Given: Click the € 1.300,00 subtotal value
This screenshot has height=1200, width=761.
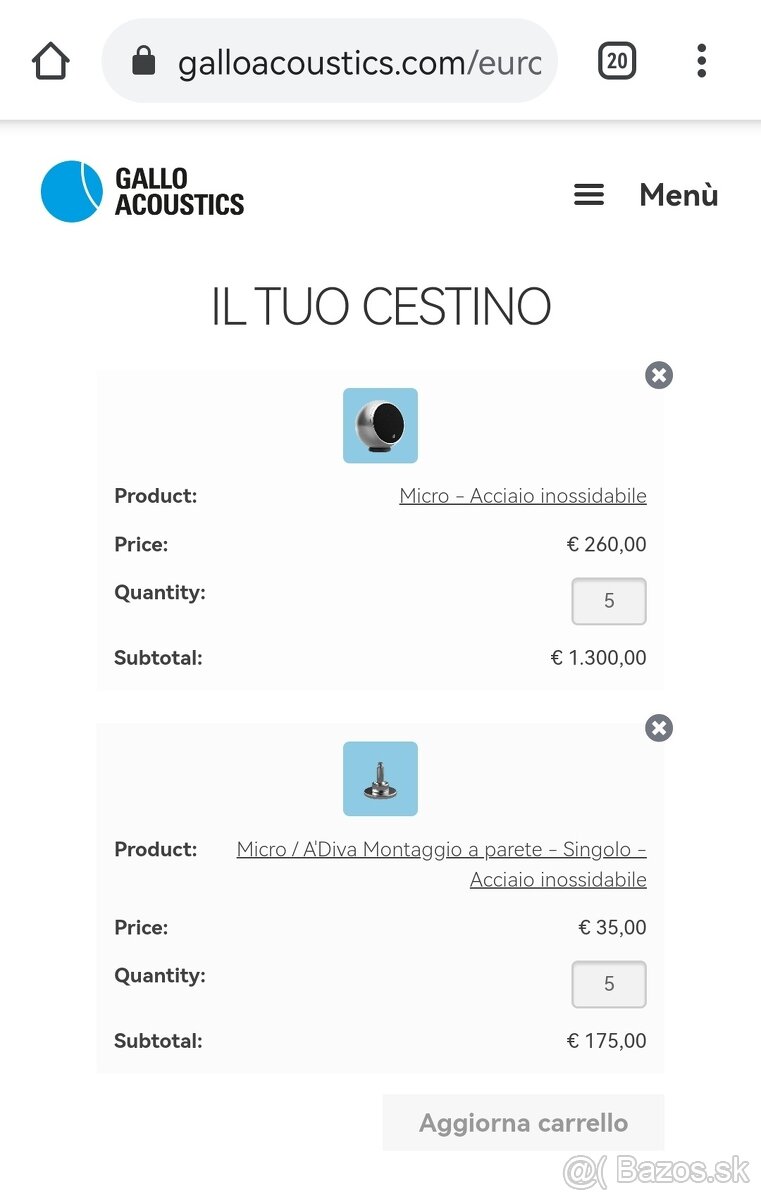Looking at the screenshot, I should (598, 658).
